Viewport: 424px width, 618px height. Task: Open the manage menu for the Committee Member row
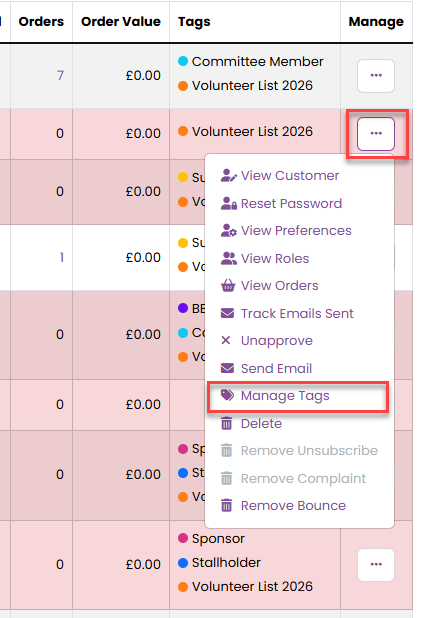(376, 76)
